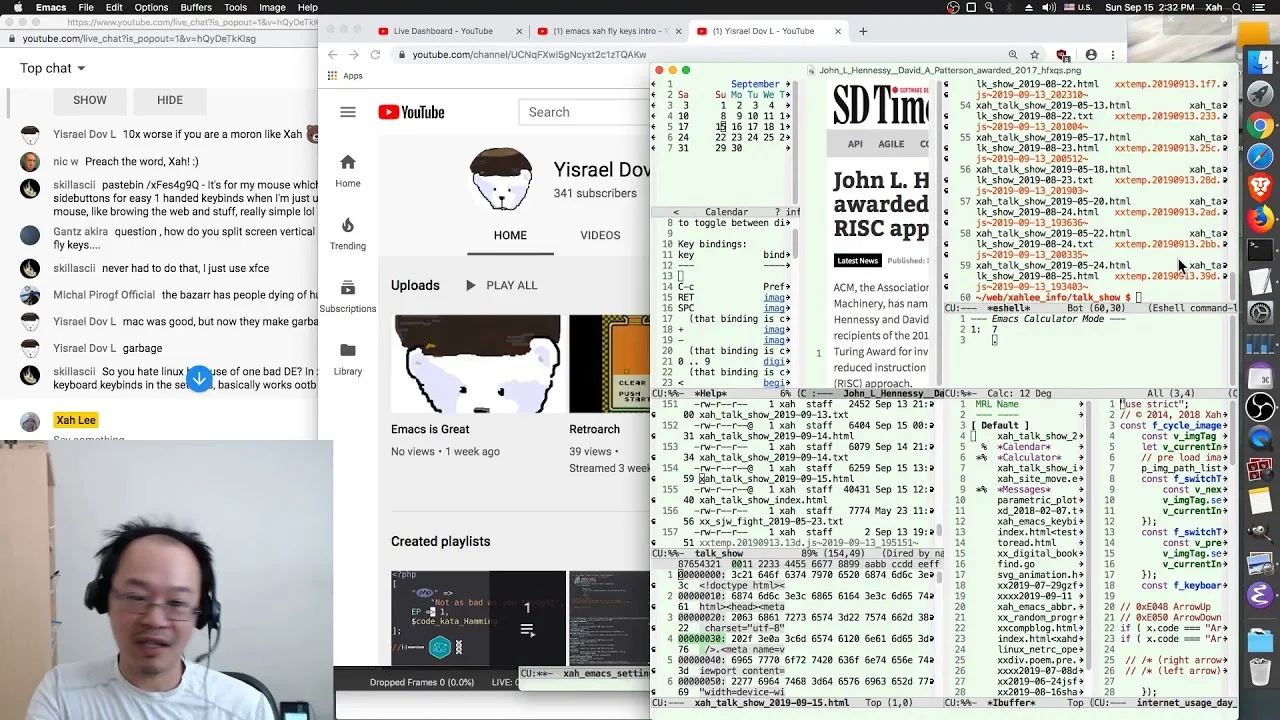Open the Emacs Buffers menu
1280x720 pixels.
(x=196, y=7)
